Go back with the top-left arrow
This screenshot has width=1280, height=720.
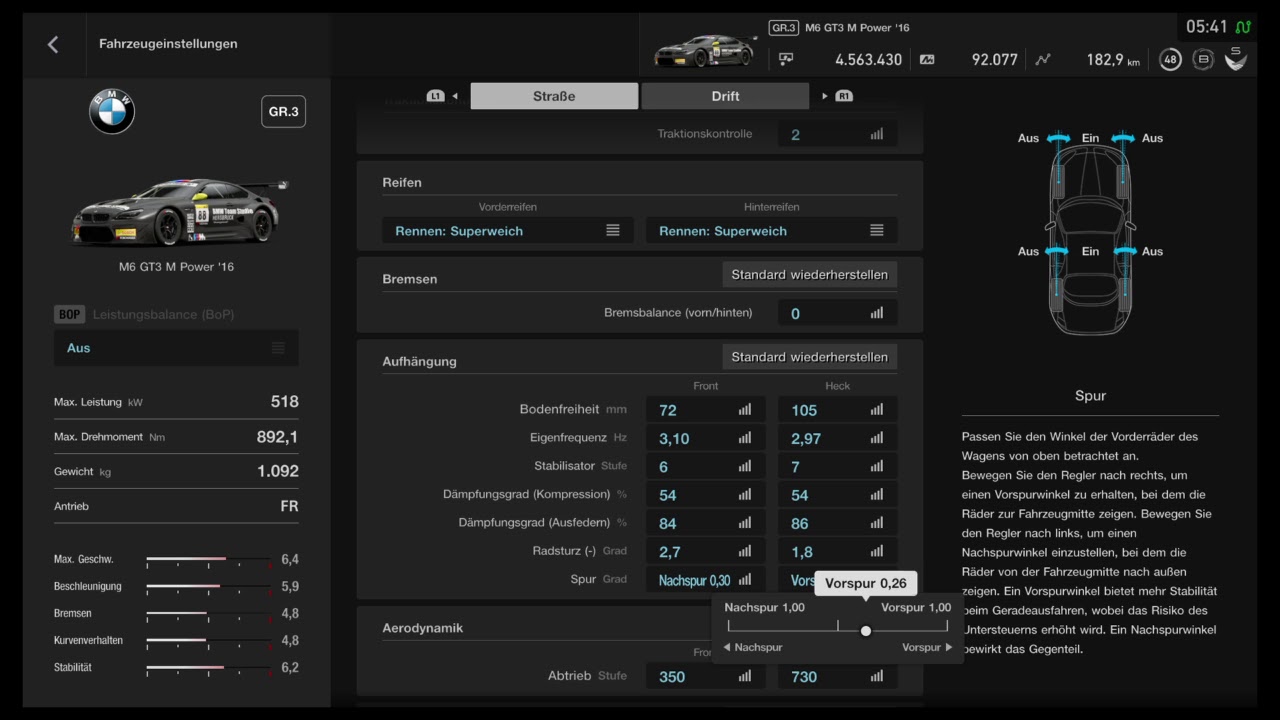[x=53, y=44]
